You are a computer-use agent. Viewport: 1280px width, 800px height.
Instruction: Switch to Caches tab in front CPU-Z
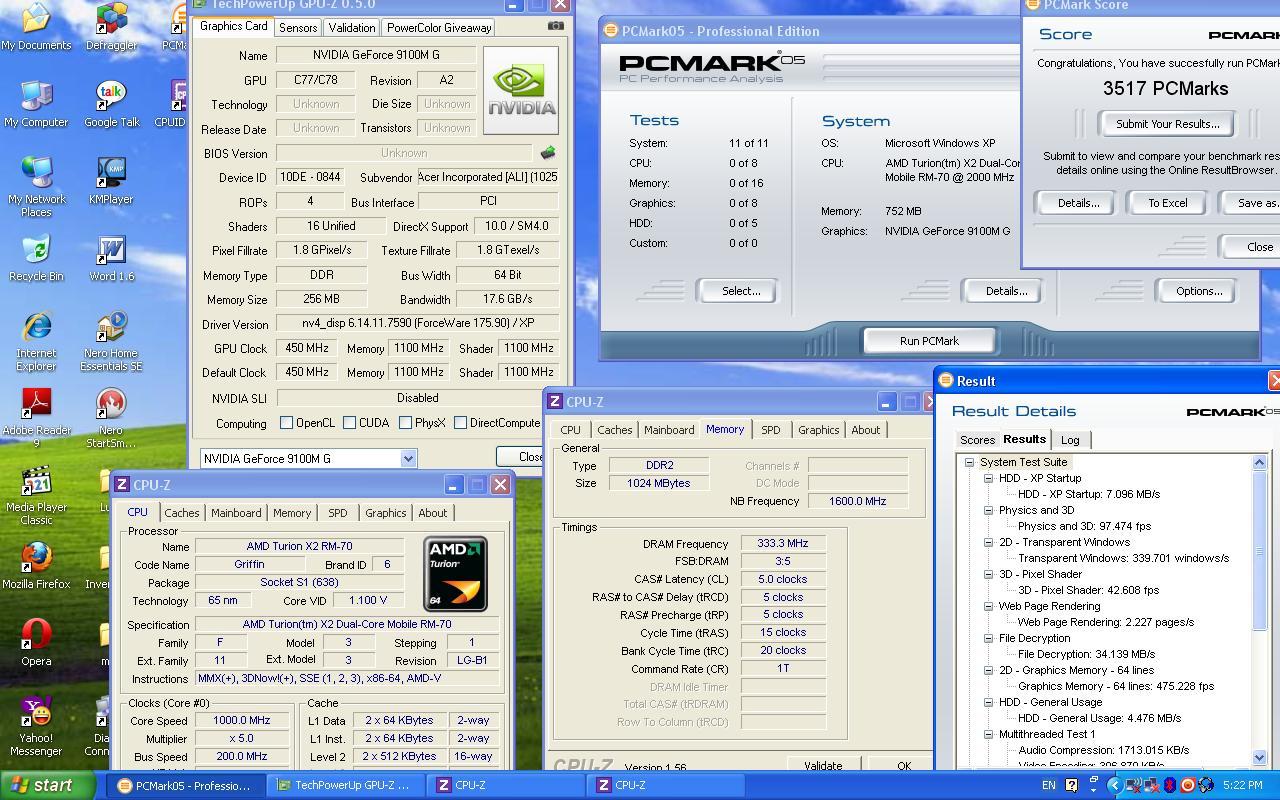point(182,513)
